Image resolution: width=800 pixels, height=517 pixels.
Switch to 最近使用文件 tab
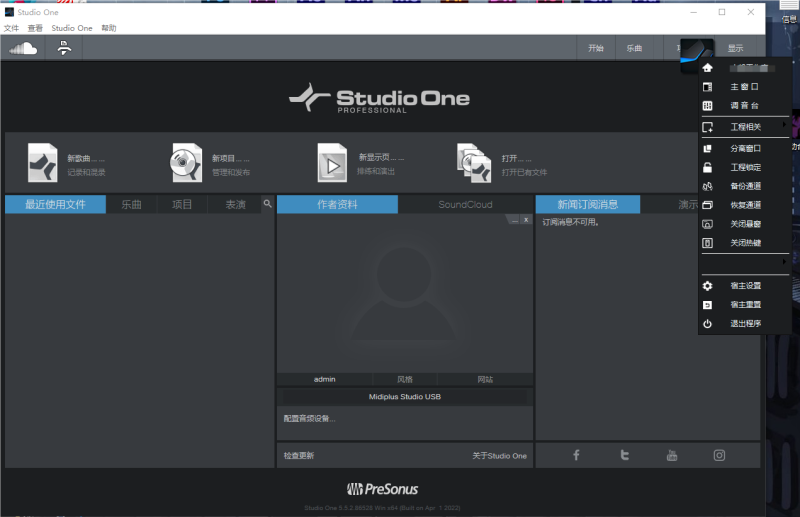[56, 204]
